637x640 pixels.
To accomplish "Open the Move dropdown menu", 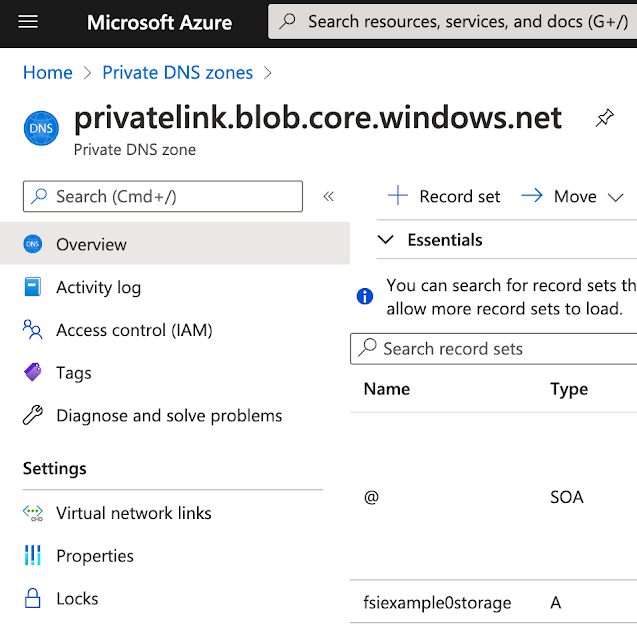I will pos(574,197).
